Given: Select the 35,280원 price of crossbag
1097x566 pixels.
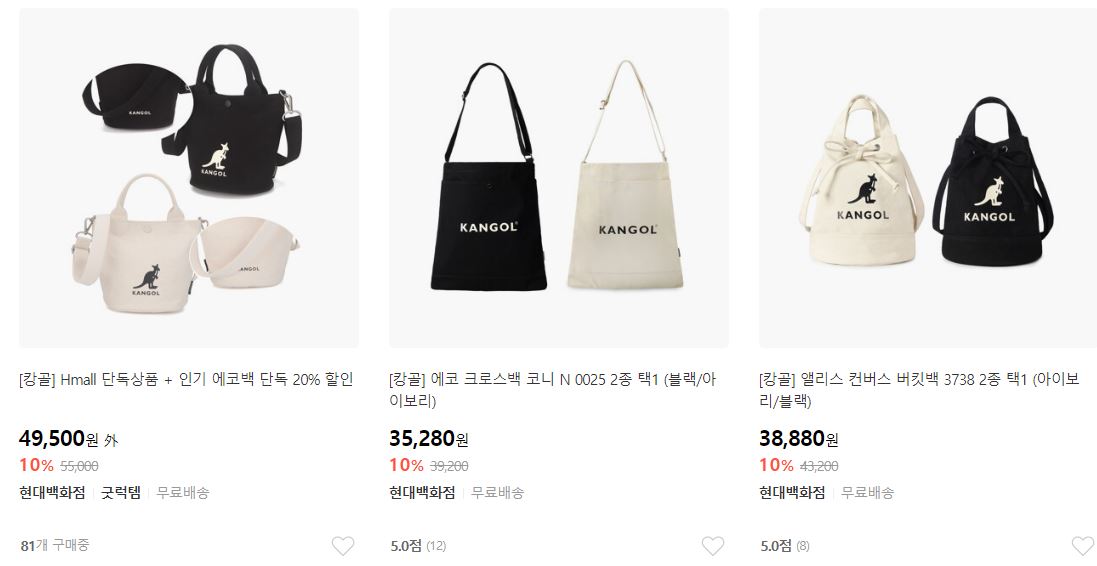Looking at the screenshot, I should point(429,439).
